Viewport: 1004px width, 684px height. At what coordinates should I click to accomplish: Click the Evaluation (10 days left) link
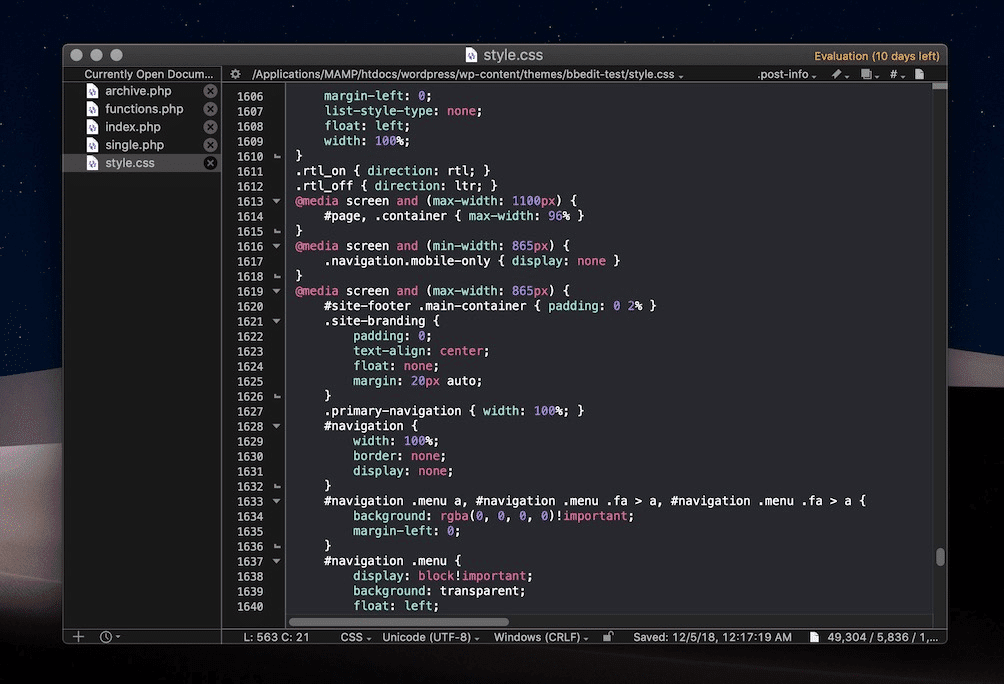[x=876, y=56]
